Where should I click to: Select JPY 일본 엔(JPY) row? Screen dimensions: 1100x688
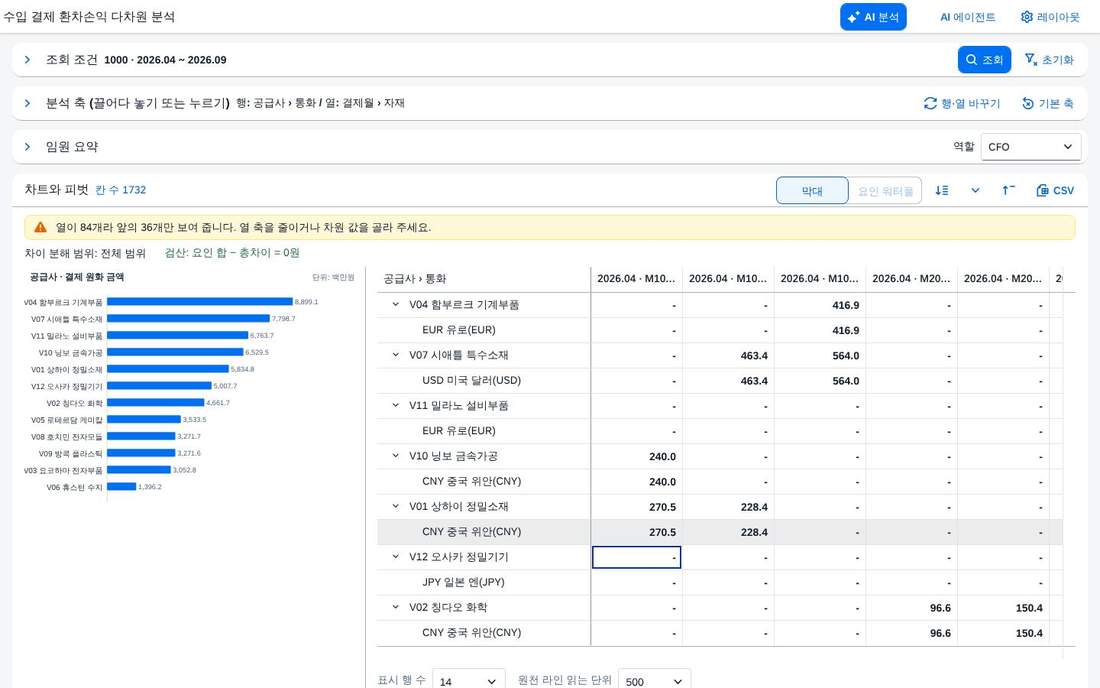tap(720, 582)
